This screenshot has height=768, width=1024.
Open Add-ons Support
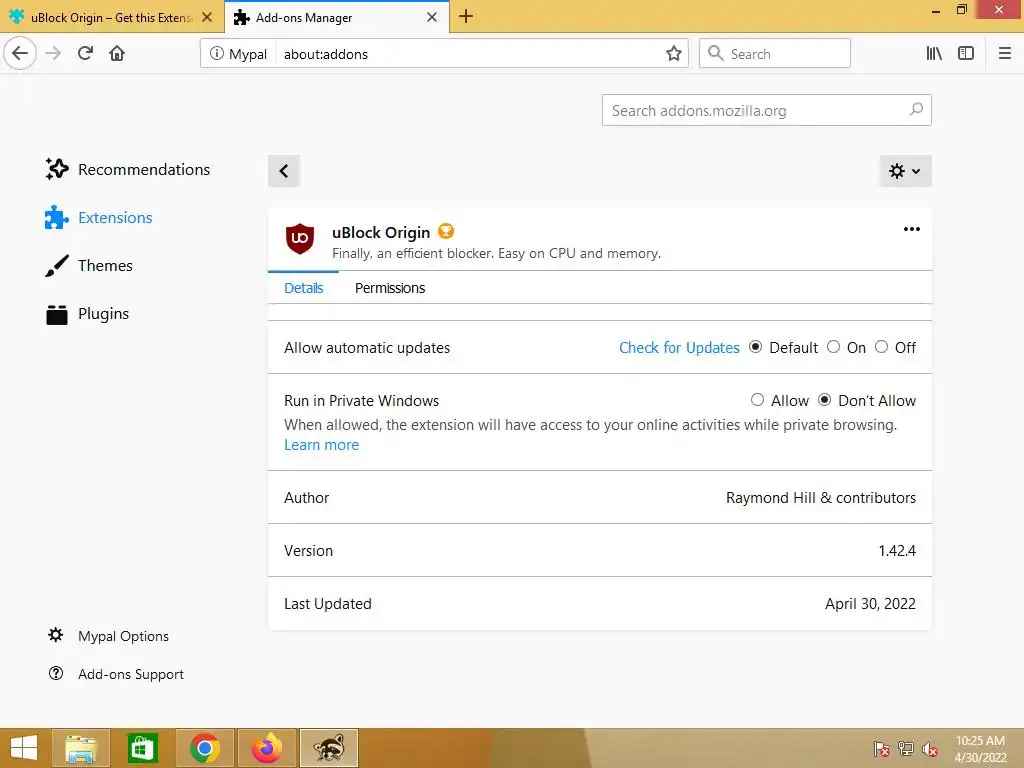(x=116, y=674)
